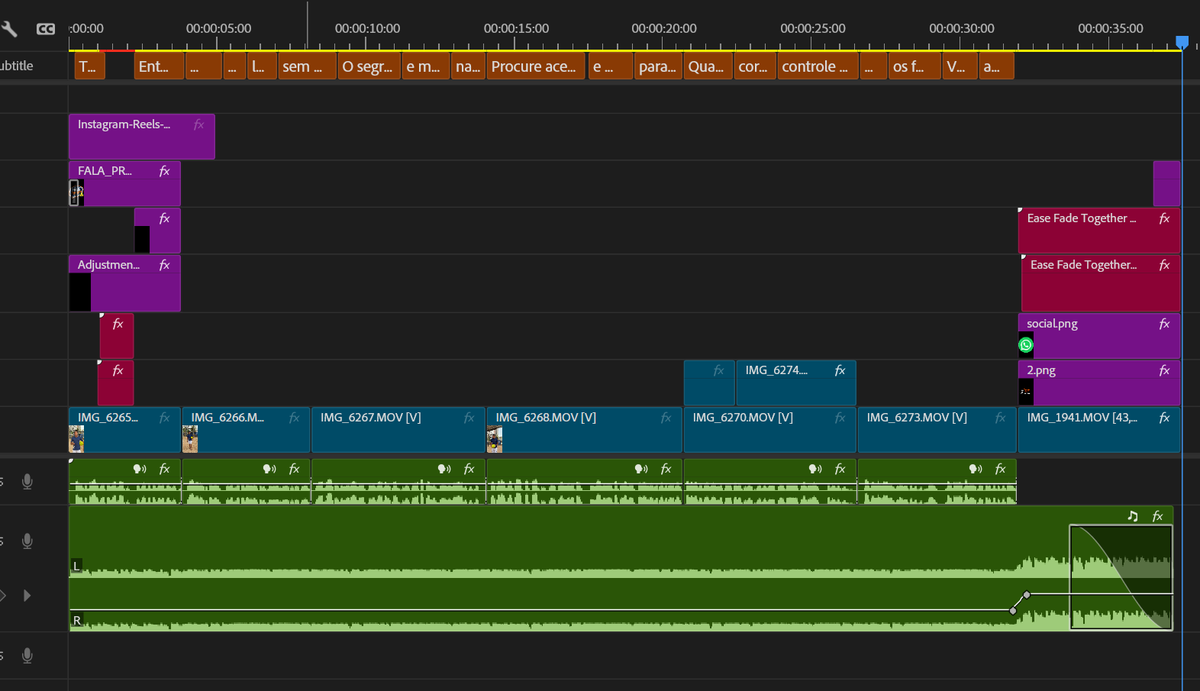This screenshot has height=691, width=1200.
Task: Select the 'O segr...' subtitle clip
Action: pos(368,66)
